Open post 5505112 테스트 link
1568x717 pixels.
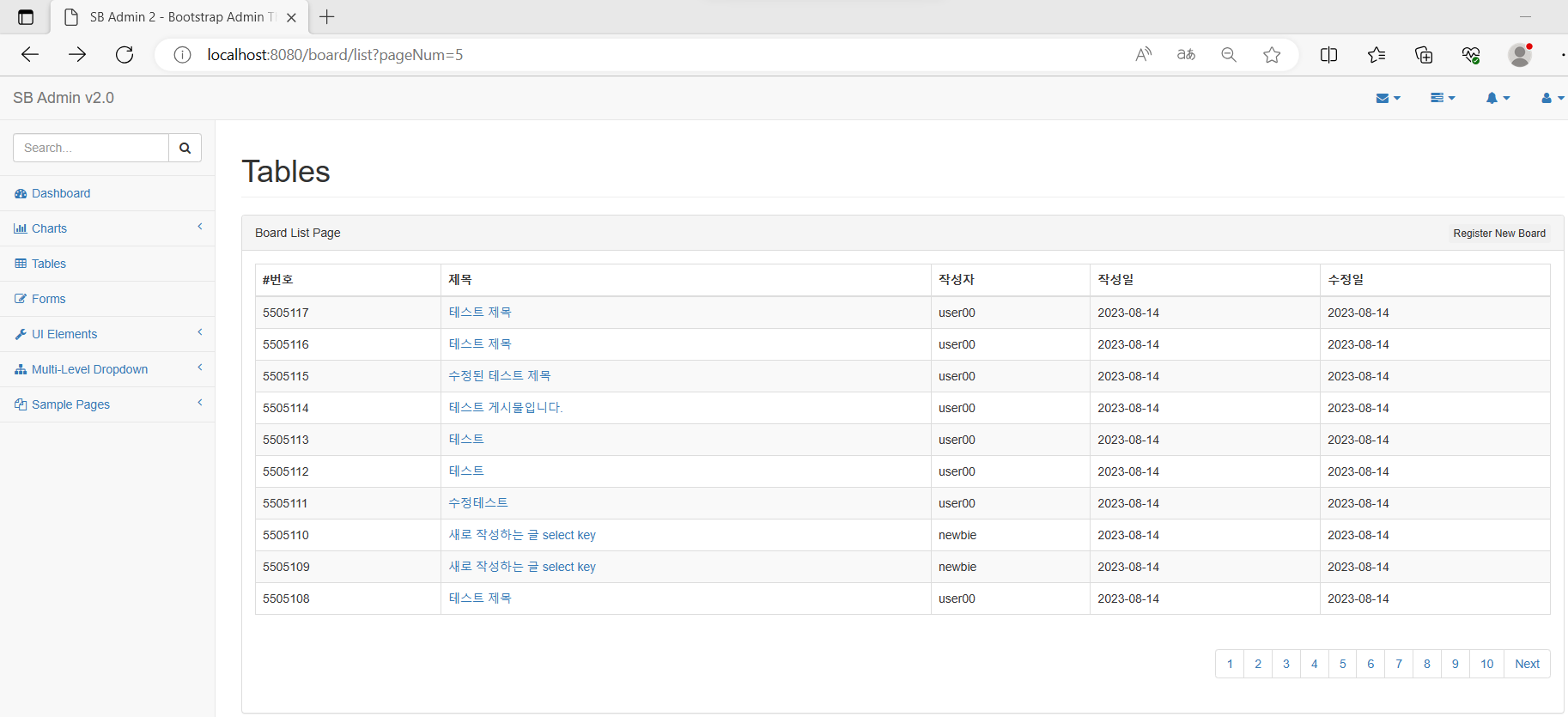pyautogui.click(x=466, y=471)
